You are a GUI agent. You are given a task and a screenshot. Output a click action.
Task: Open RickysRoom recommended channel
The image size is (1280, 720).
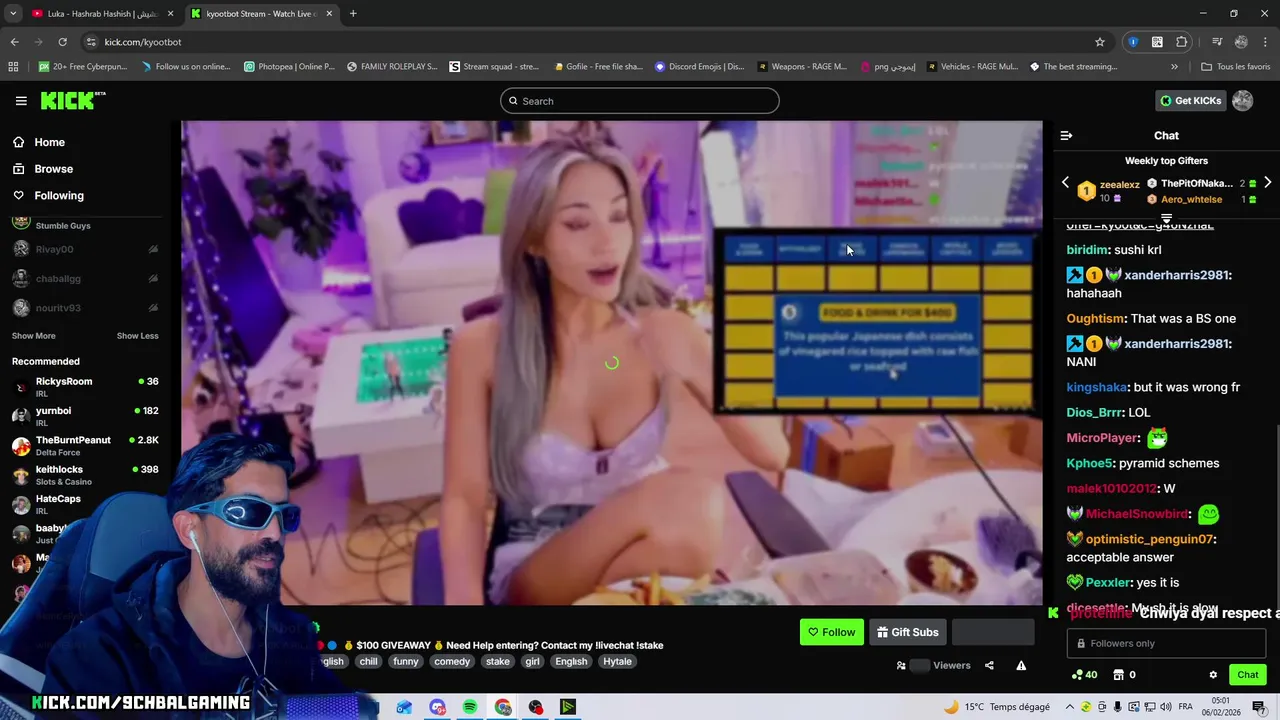click(85, 387)
